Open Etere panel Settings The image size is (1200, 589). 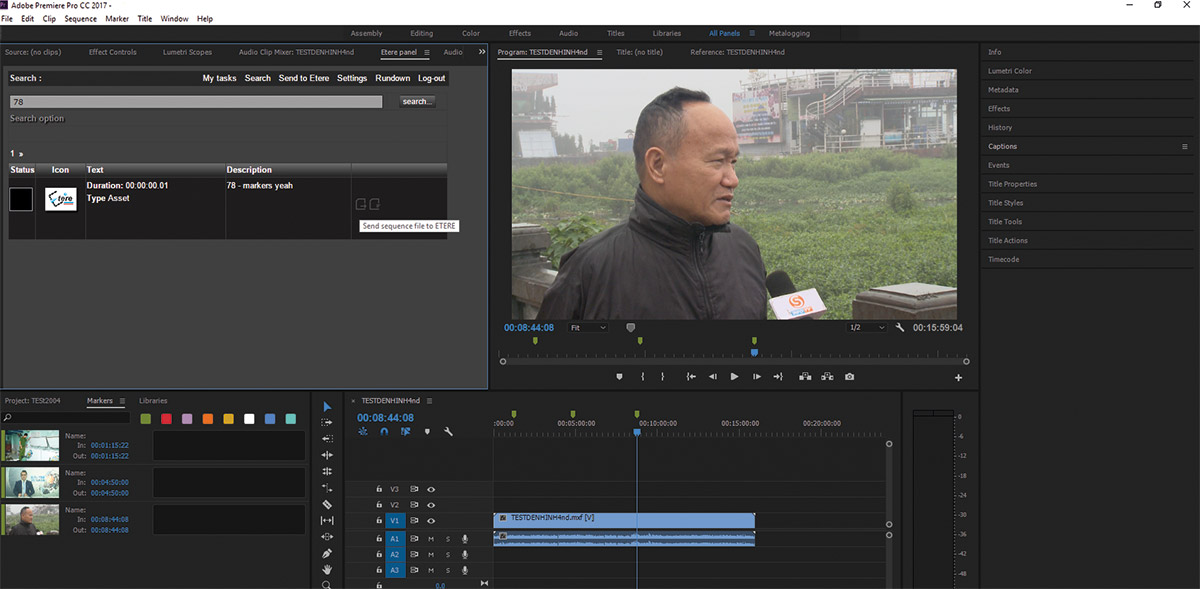point(352,78)
